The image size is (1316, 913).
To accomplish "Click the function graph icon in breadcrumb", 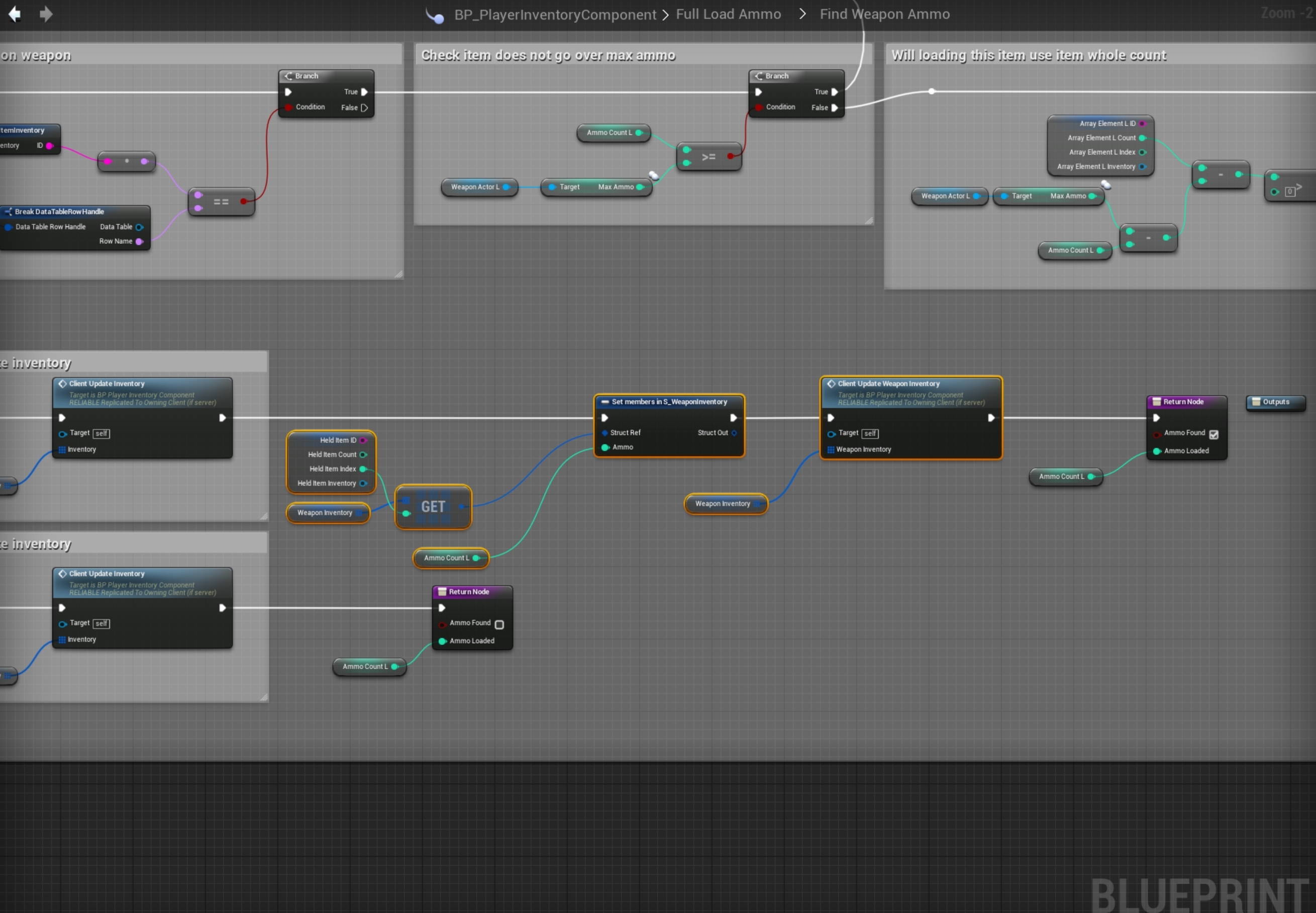I will 435,16.
